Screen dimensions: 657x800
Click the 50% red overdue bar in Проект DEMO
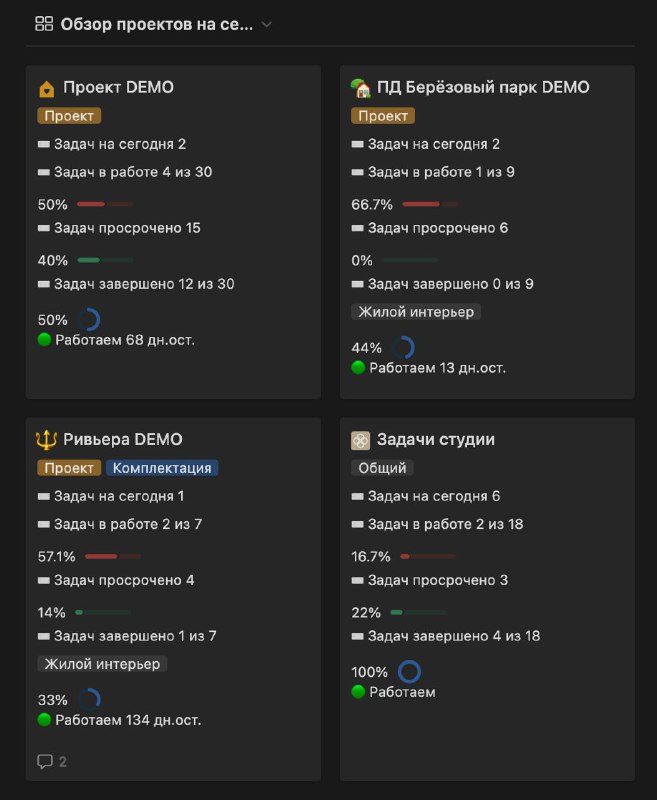coord(105,204)
